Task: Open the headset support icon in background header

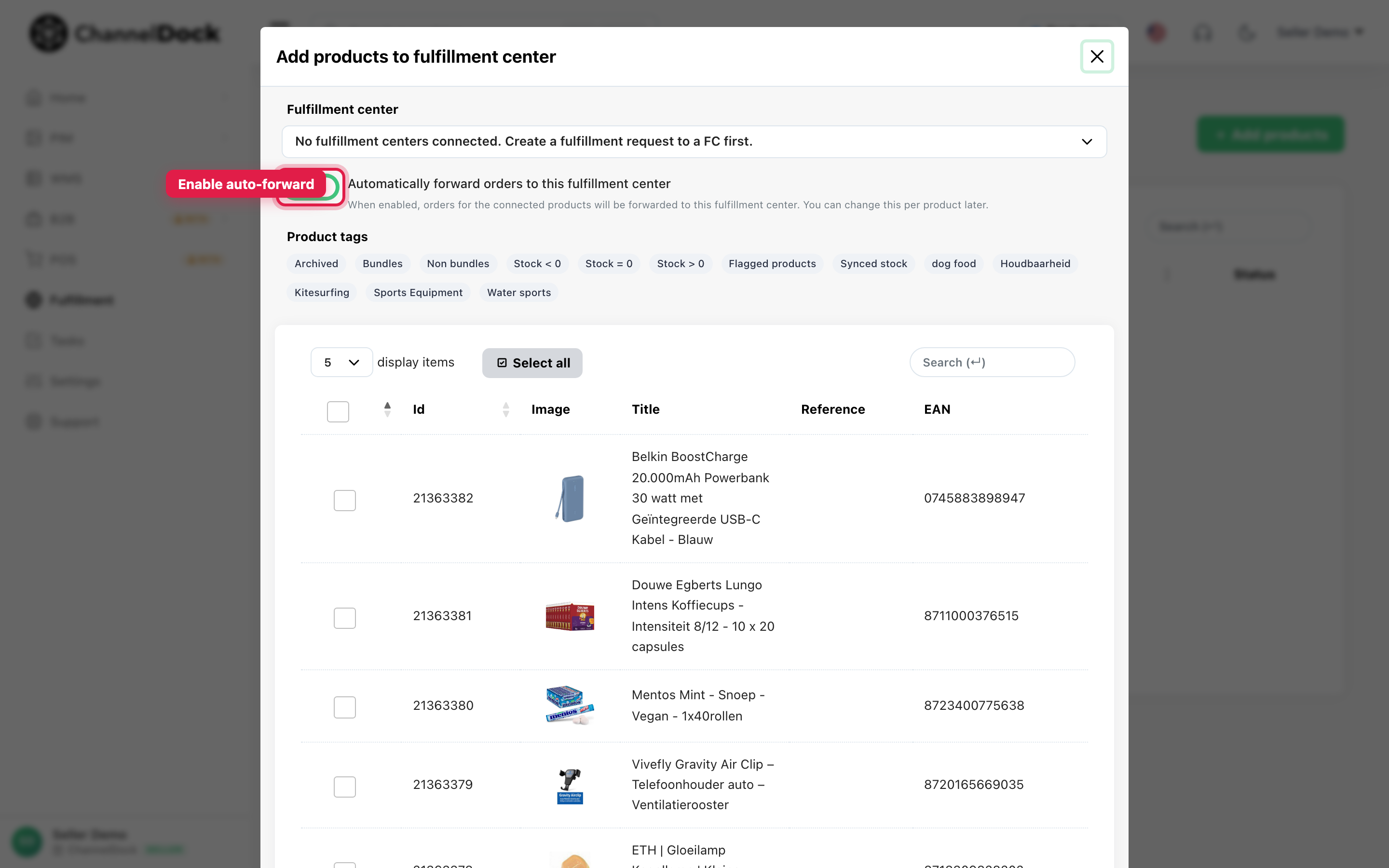Action: (1202, 32)
